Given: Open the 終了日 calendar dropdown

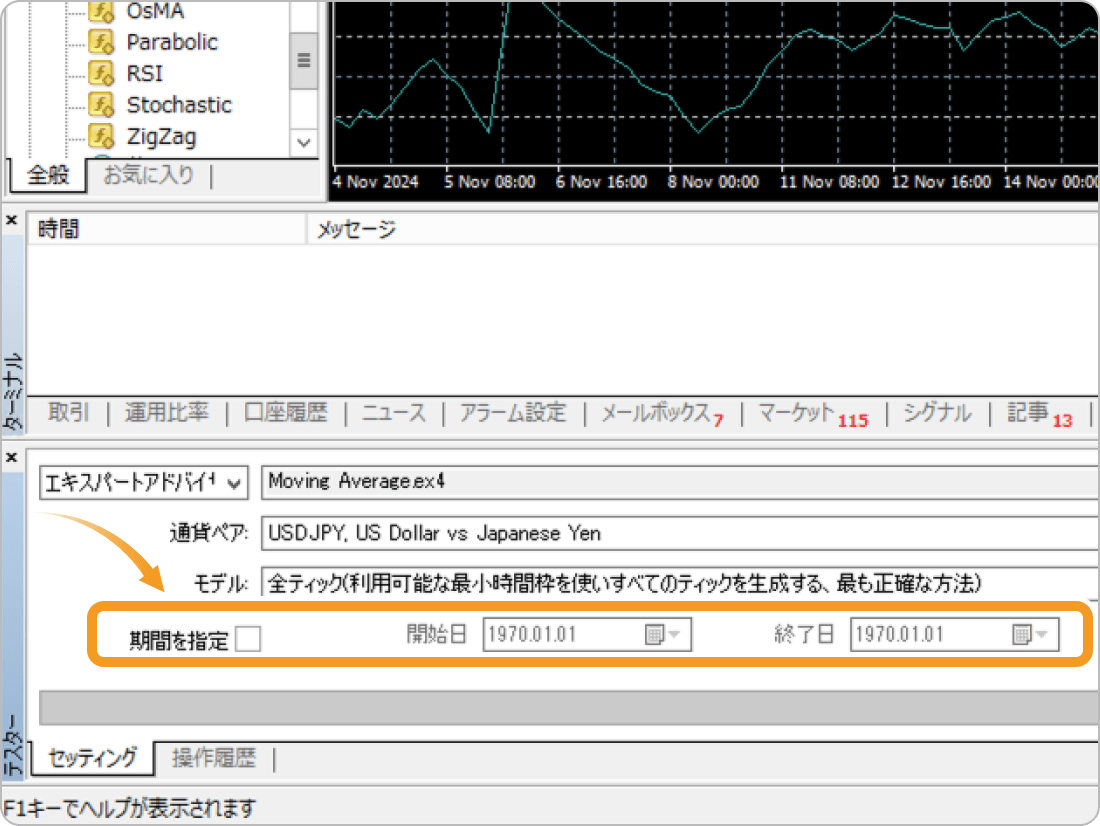Looking at the screenshot, I should pos(1031,634).
